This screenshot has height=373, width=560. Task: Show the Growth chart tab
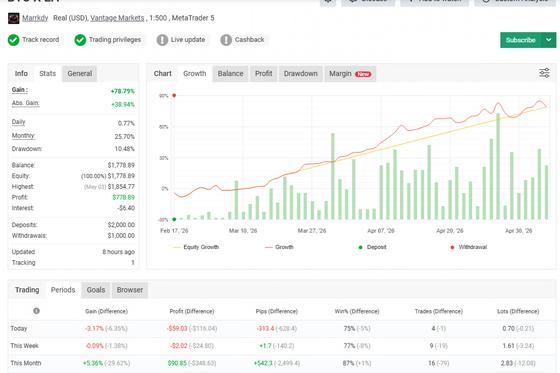point(195,74)
